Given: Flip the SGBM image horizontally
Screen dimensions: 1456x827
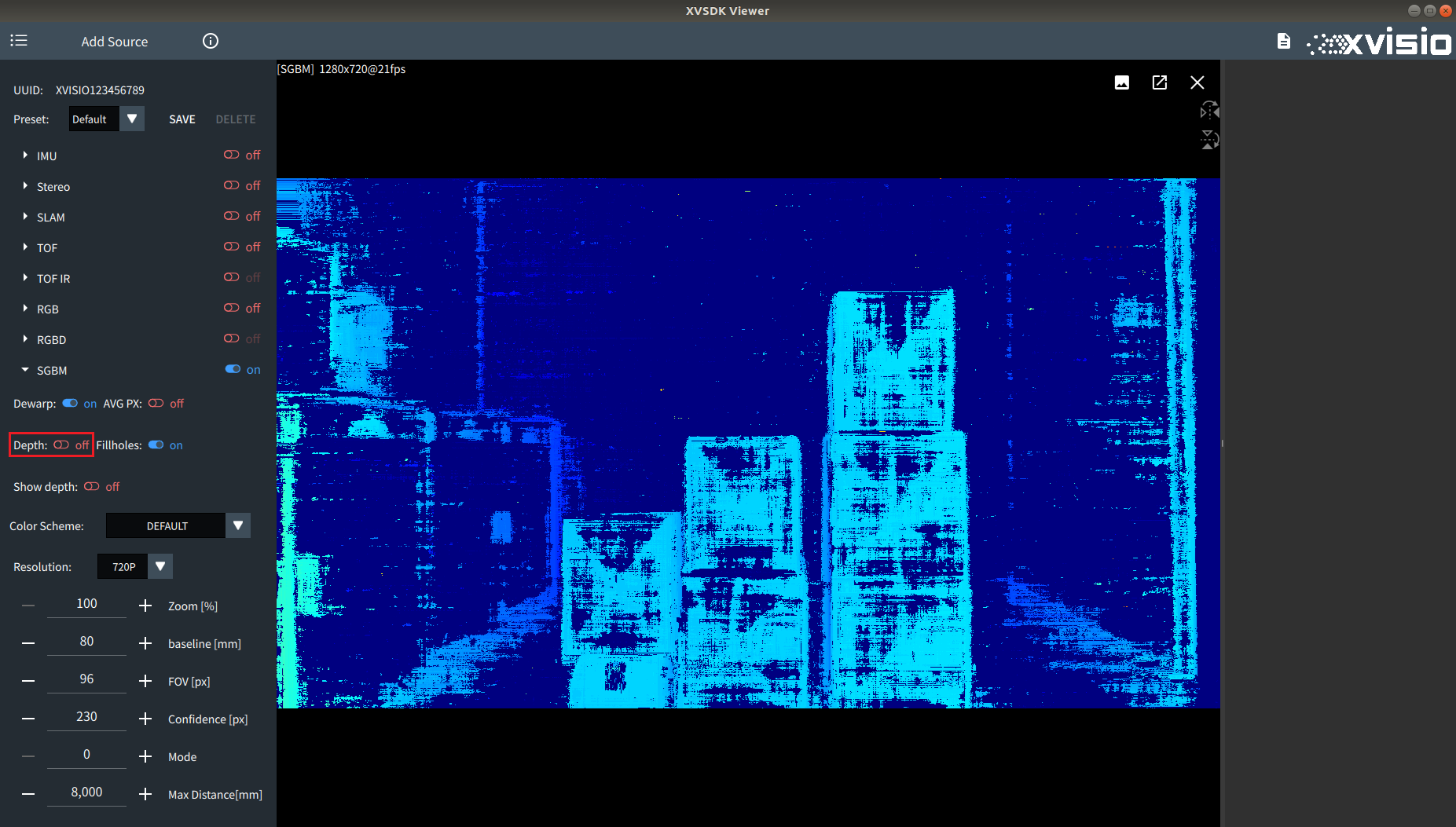Looking at the screenshot, I should click(x=1209, y=111).
